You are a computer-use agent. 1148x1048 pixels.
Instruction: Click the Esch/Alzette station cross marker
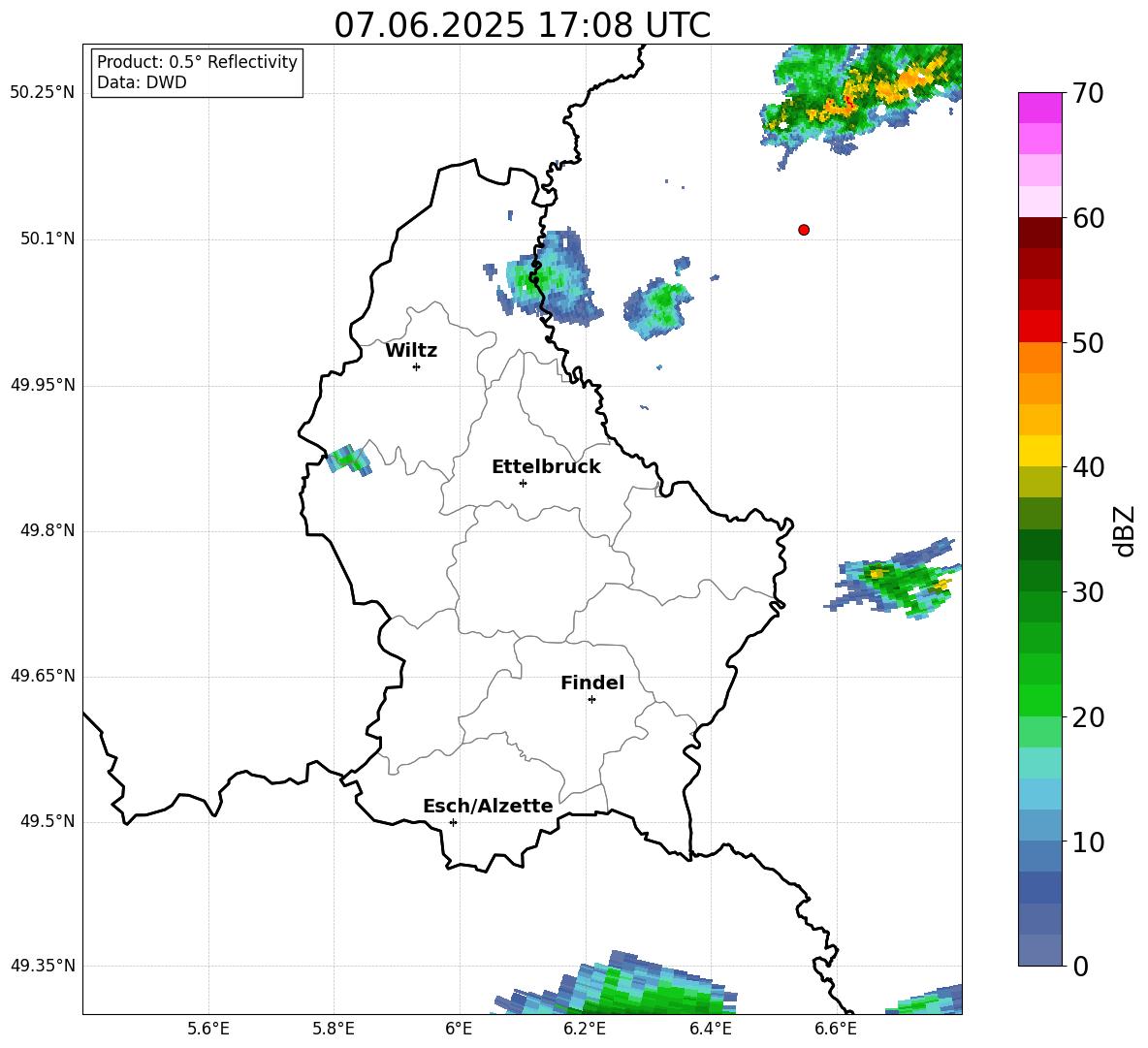pos(453,822)
